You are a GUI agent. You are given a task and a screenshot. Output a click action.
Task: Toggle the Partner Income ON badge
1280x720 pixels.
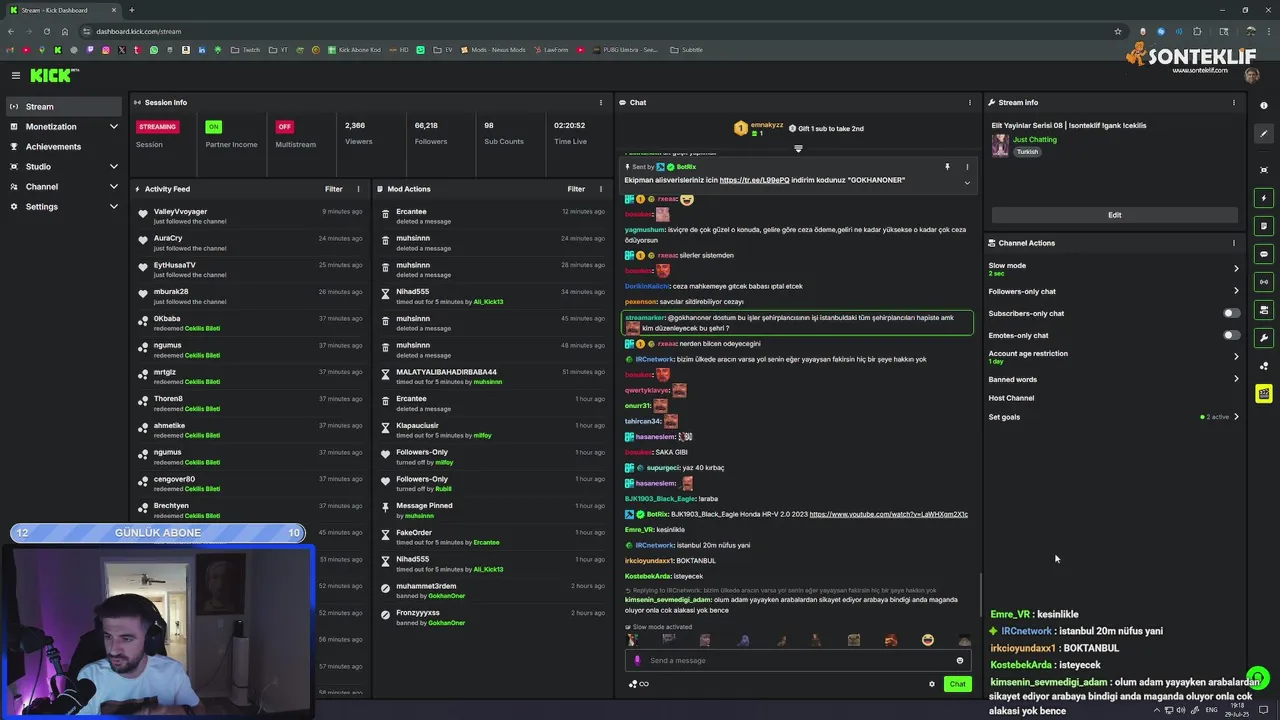[x=213, y=127]
